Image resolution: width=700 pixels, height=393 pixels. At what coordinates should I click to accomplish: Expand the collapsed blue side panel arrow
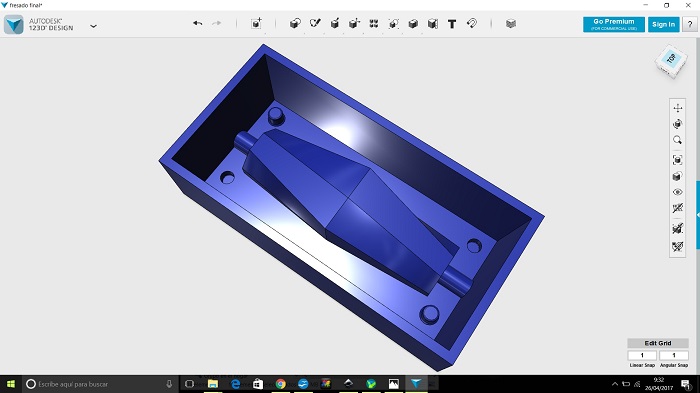[x=698, y=215]
